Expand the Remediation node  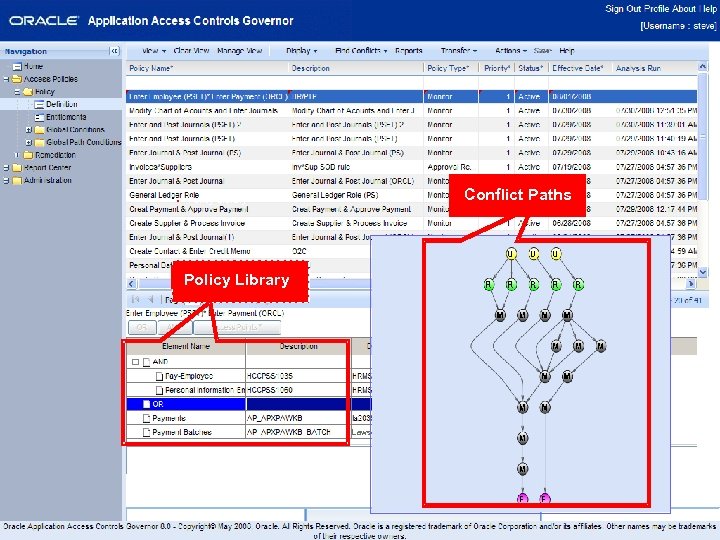point(17,155)
